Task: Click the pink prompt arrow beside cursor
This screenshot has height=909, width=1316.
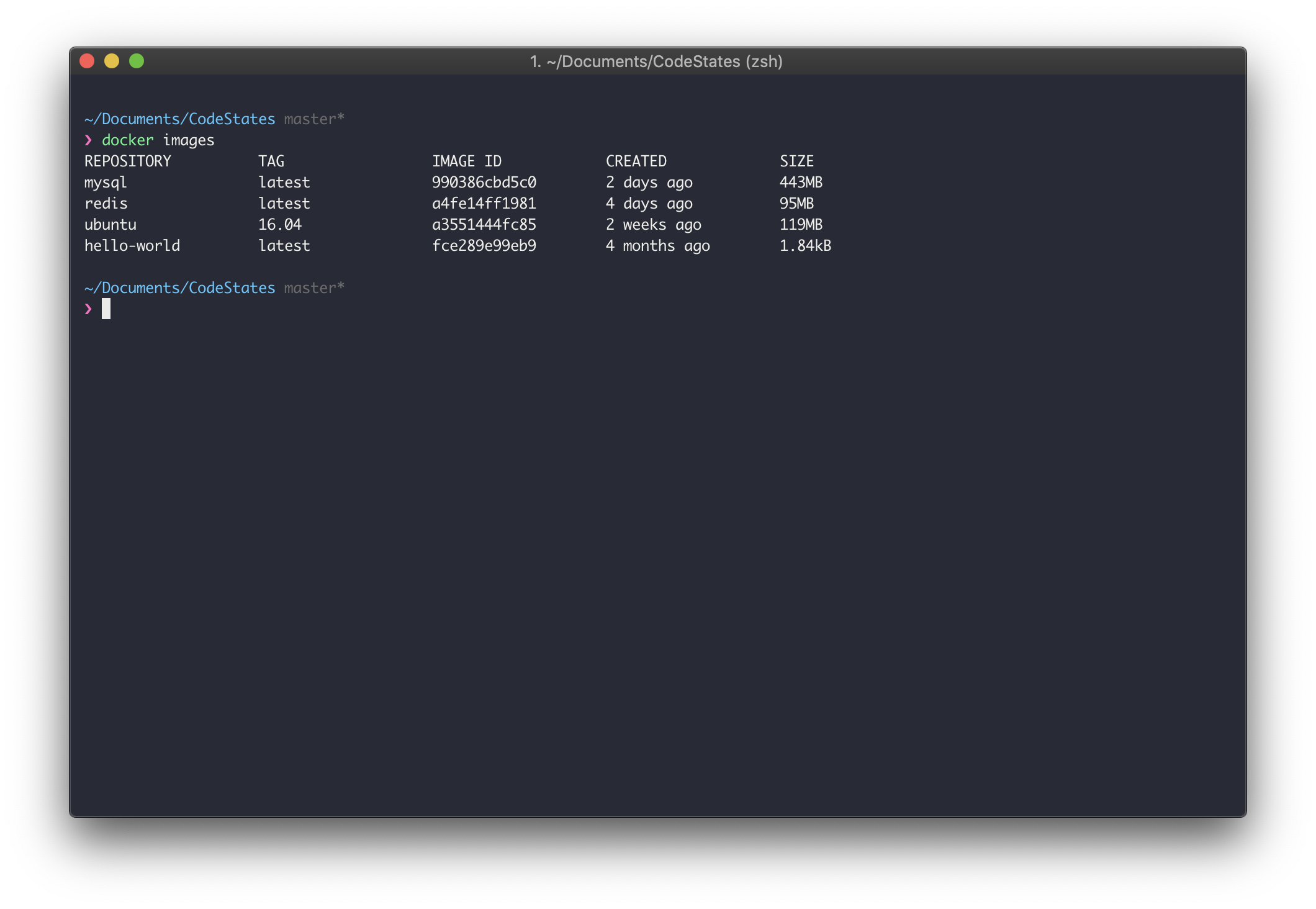Action: coord(88,309)
